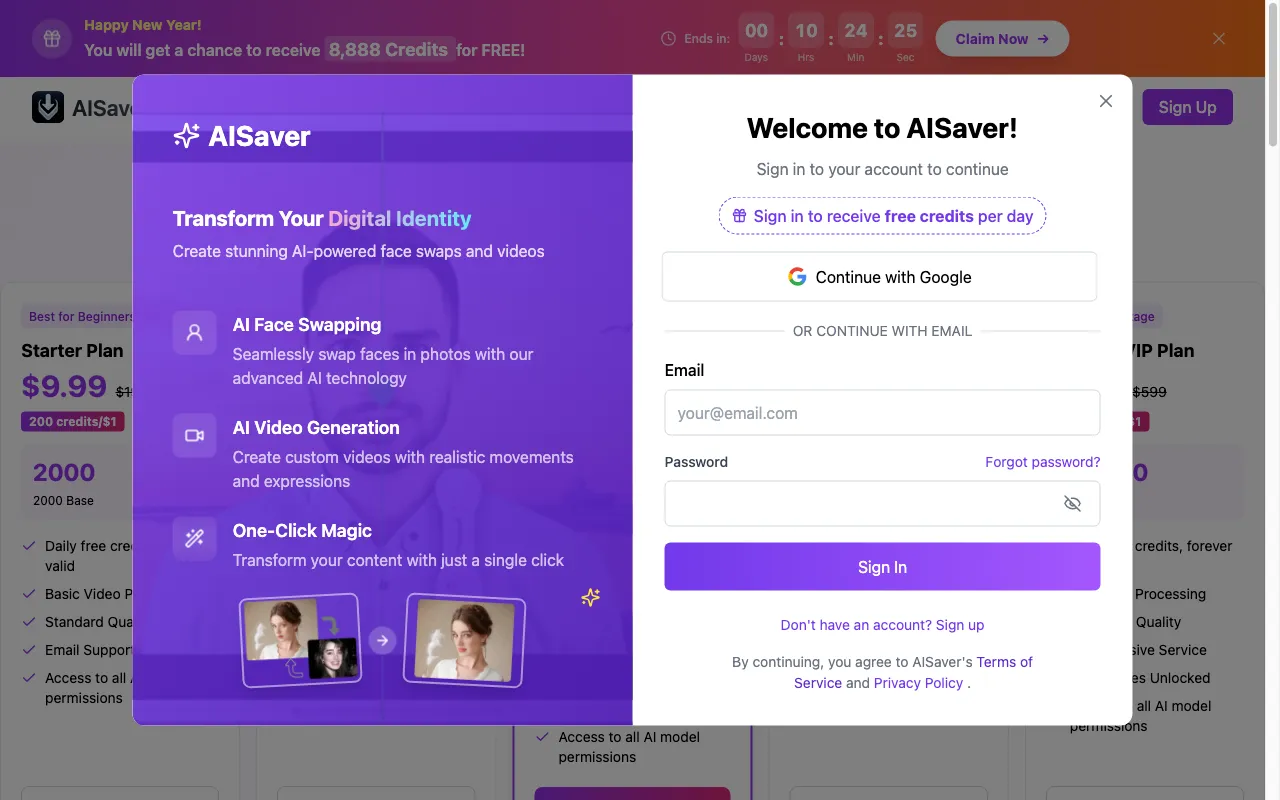Focus the Email input field

pos(882,413)
